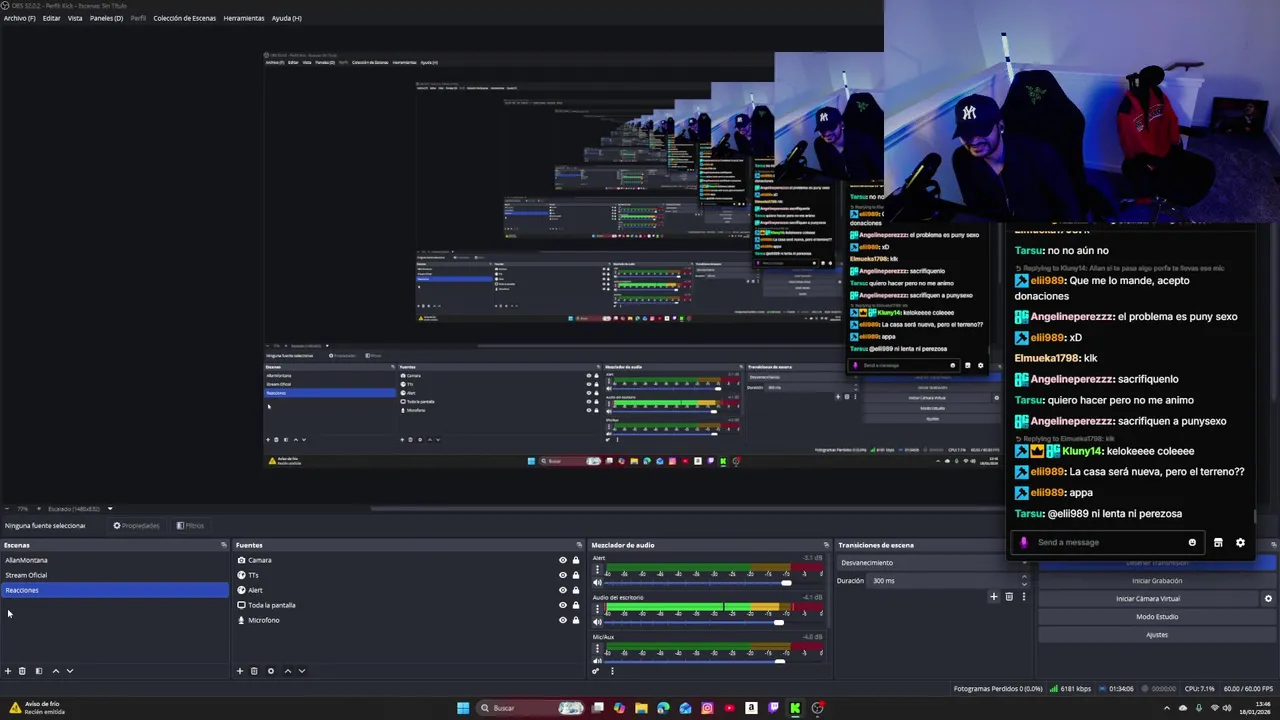Open Instagram from the taskbar

[x=707, y=708]
